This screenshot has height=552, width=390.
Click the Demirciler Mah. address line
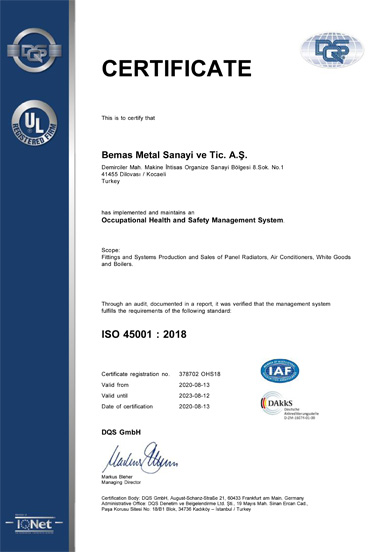click(193, 167)
